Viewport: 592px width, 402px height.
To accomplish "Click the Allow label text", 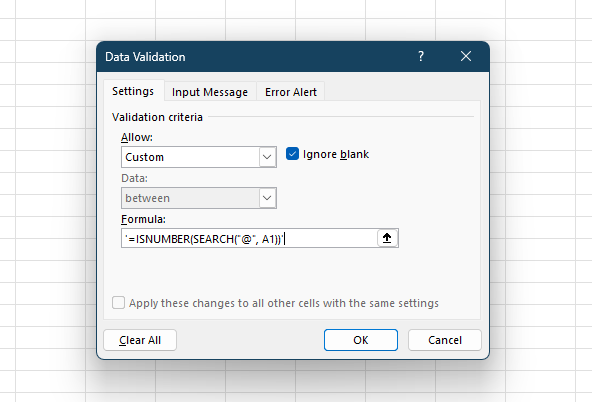I will [x=137, y=137].
